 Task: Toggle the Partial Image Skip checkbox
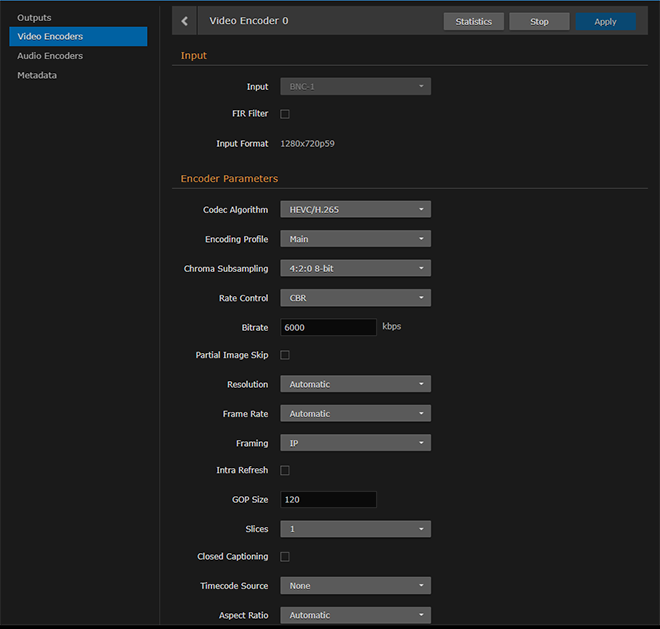tap(285, 355)
